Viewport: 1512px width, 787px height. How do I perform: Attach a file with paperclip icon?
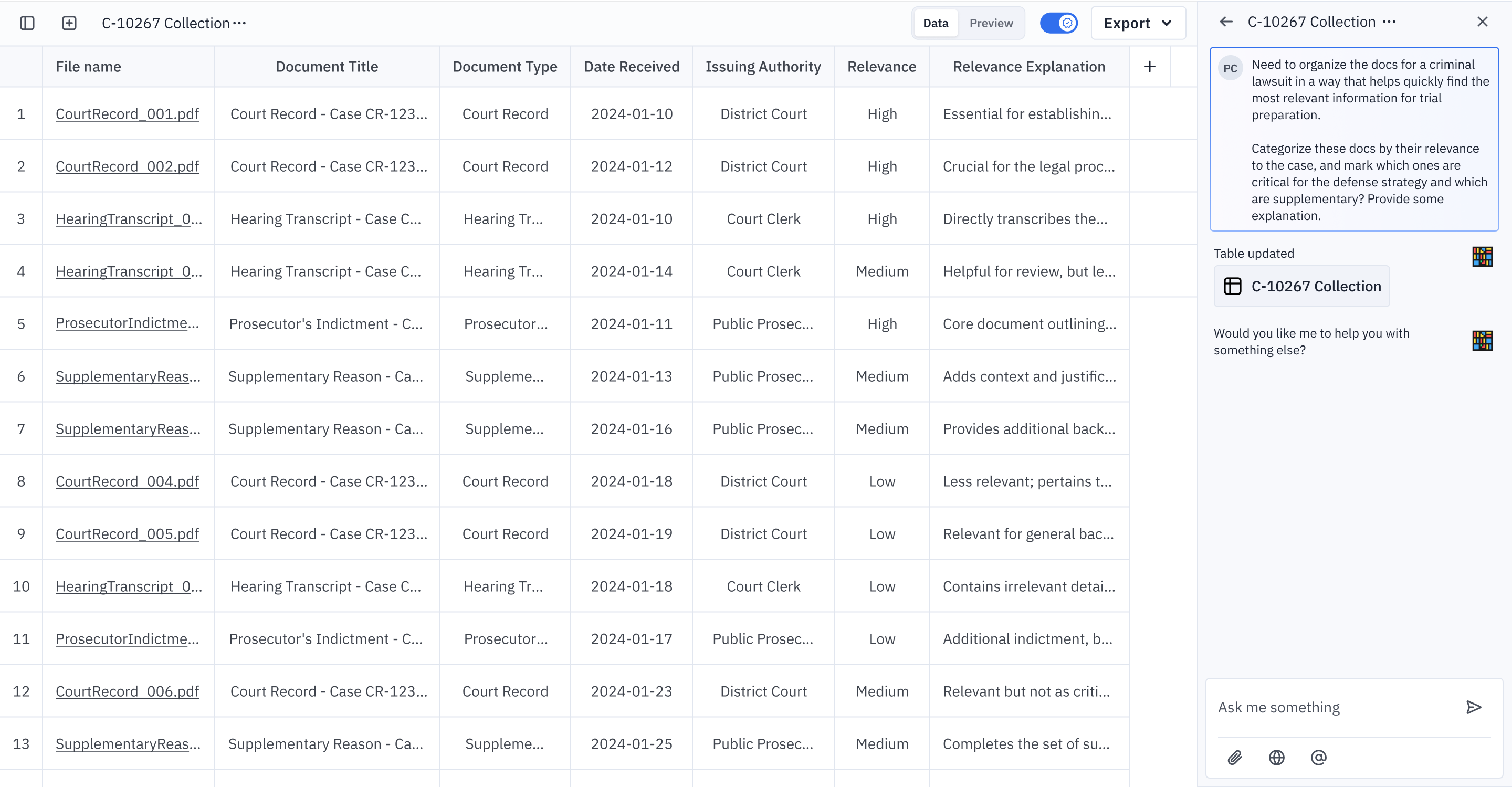click(x=1234, y=757)
